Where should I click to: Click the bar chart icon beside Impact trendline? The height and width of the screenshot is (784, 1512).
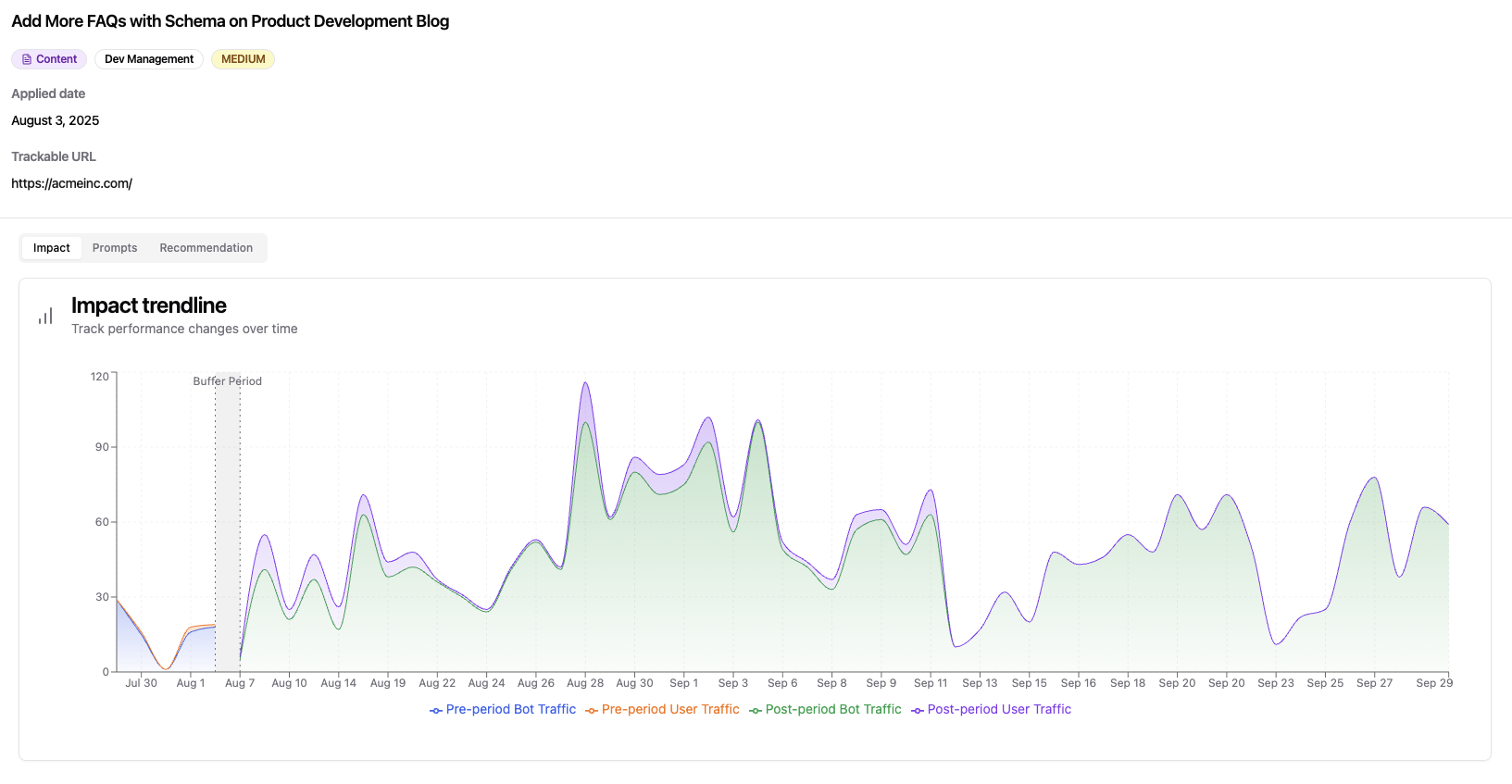(x=45, y=317)
